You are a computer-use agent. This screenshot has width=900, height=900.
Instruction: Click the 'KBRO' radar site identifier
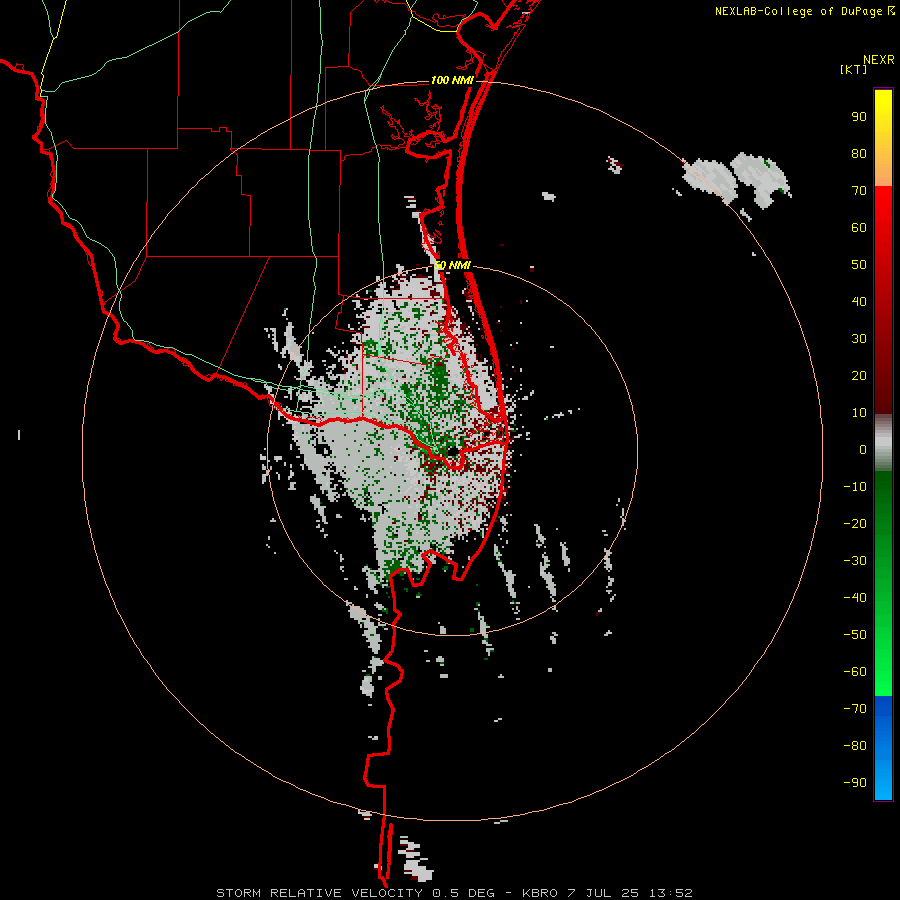point(540,893)
